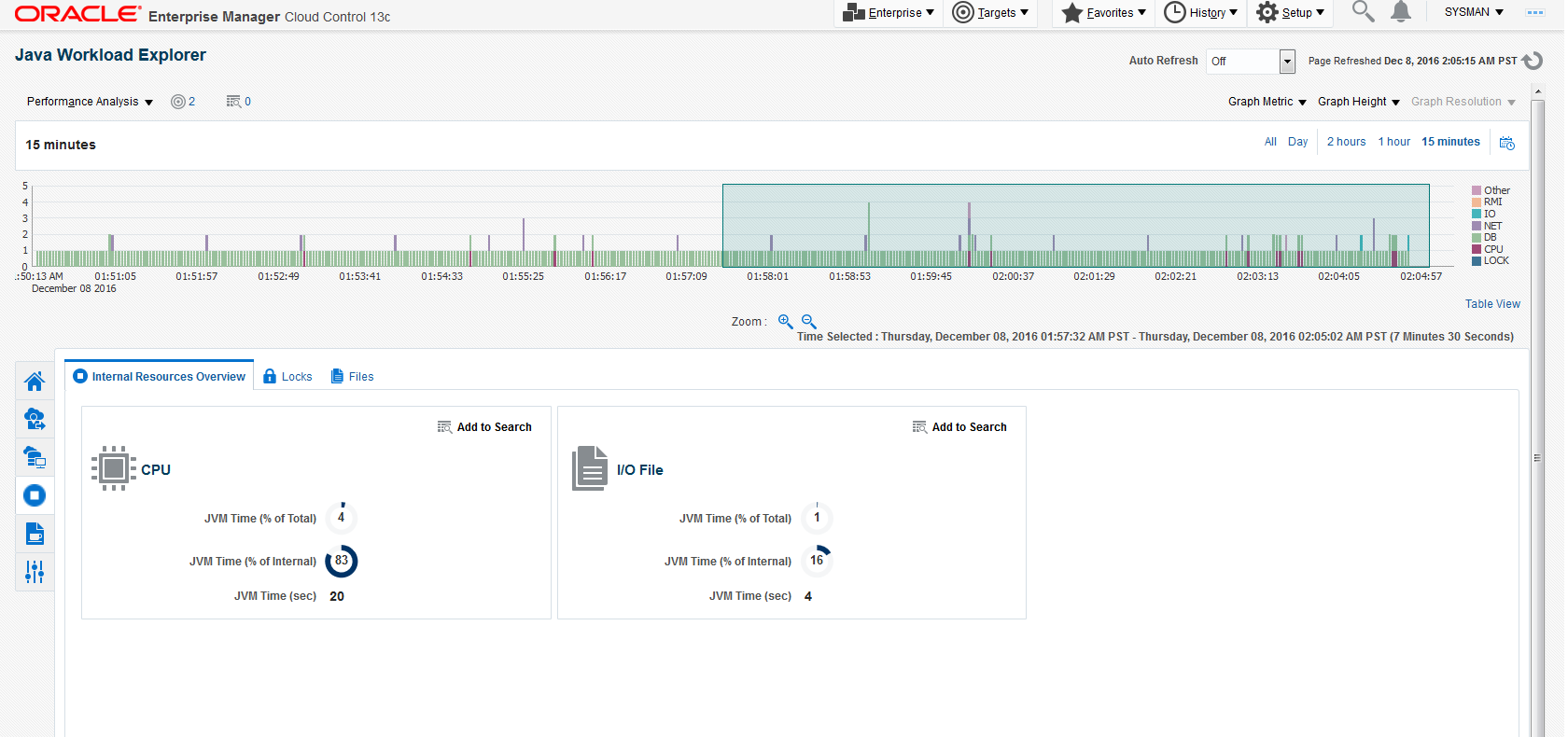This screenshot has width=1568, height=737.
Task: Open the sliders settings icon in the left sidebar
Action: point(35,572)
